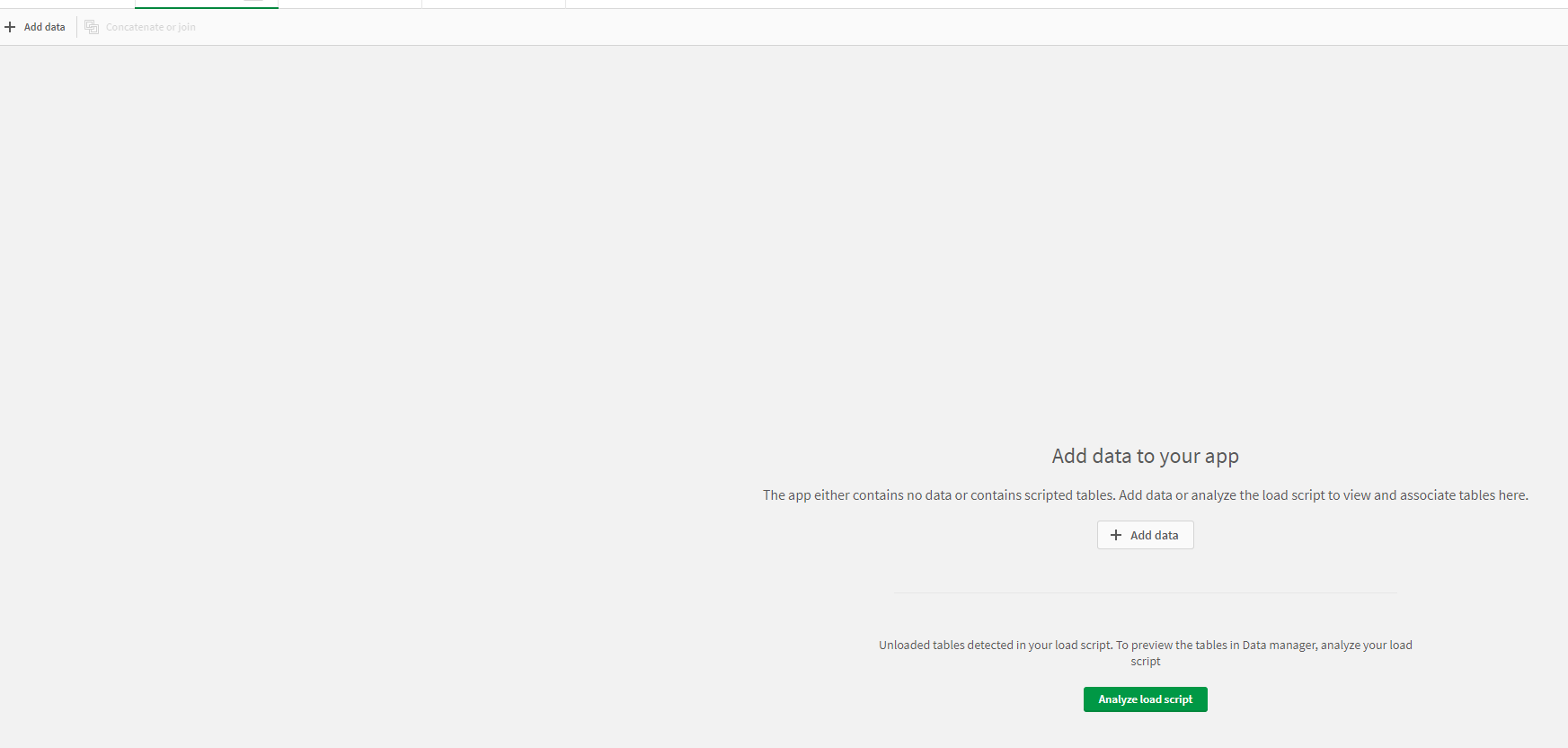
Task: Run Analyze load script
Action: pos(1145,699)
